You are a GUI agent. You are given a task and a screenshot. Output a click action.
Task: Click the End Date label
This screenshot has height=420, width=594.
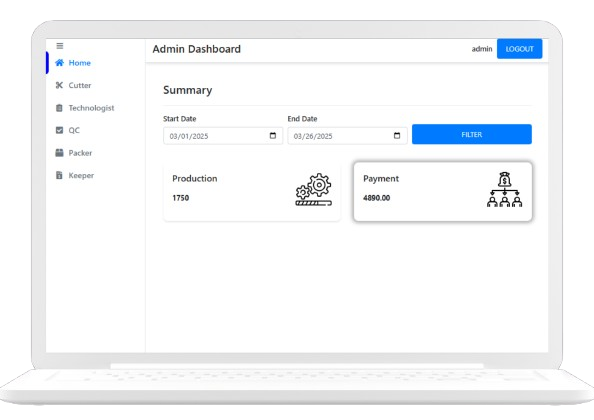coord(302,119)
